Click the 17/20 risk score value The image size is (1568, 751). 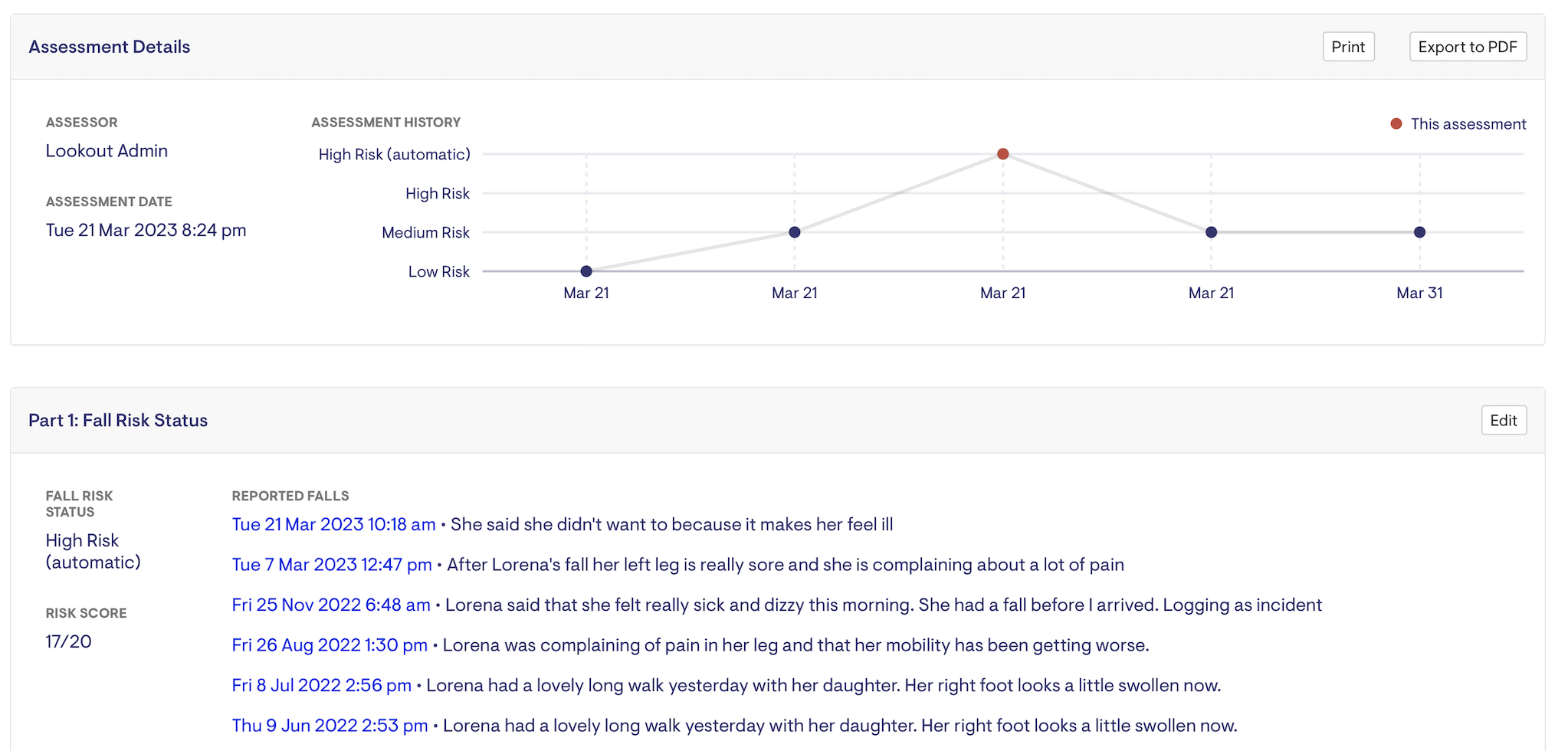pos(68,641)
